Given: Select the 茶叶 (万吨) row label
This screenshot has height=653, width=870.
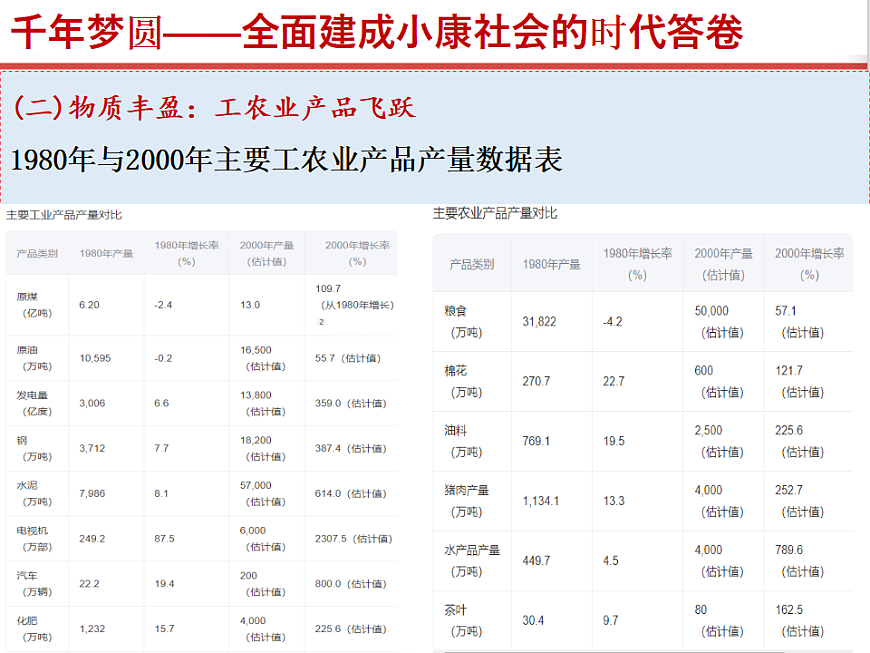Looking at the screenshot, I should (x=463, y=620).
